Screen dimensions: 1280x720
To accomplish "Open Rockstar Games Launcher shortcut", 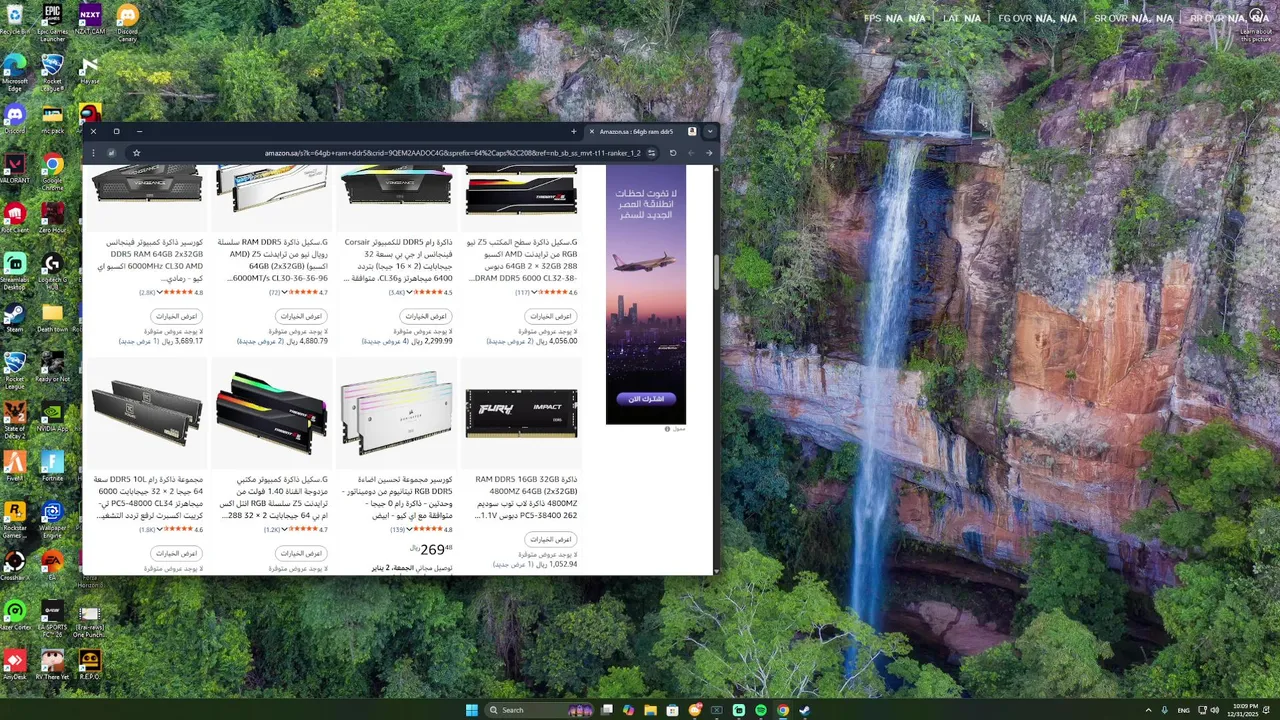I will pyautogui.click(x=14, y=521).
